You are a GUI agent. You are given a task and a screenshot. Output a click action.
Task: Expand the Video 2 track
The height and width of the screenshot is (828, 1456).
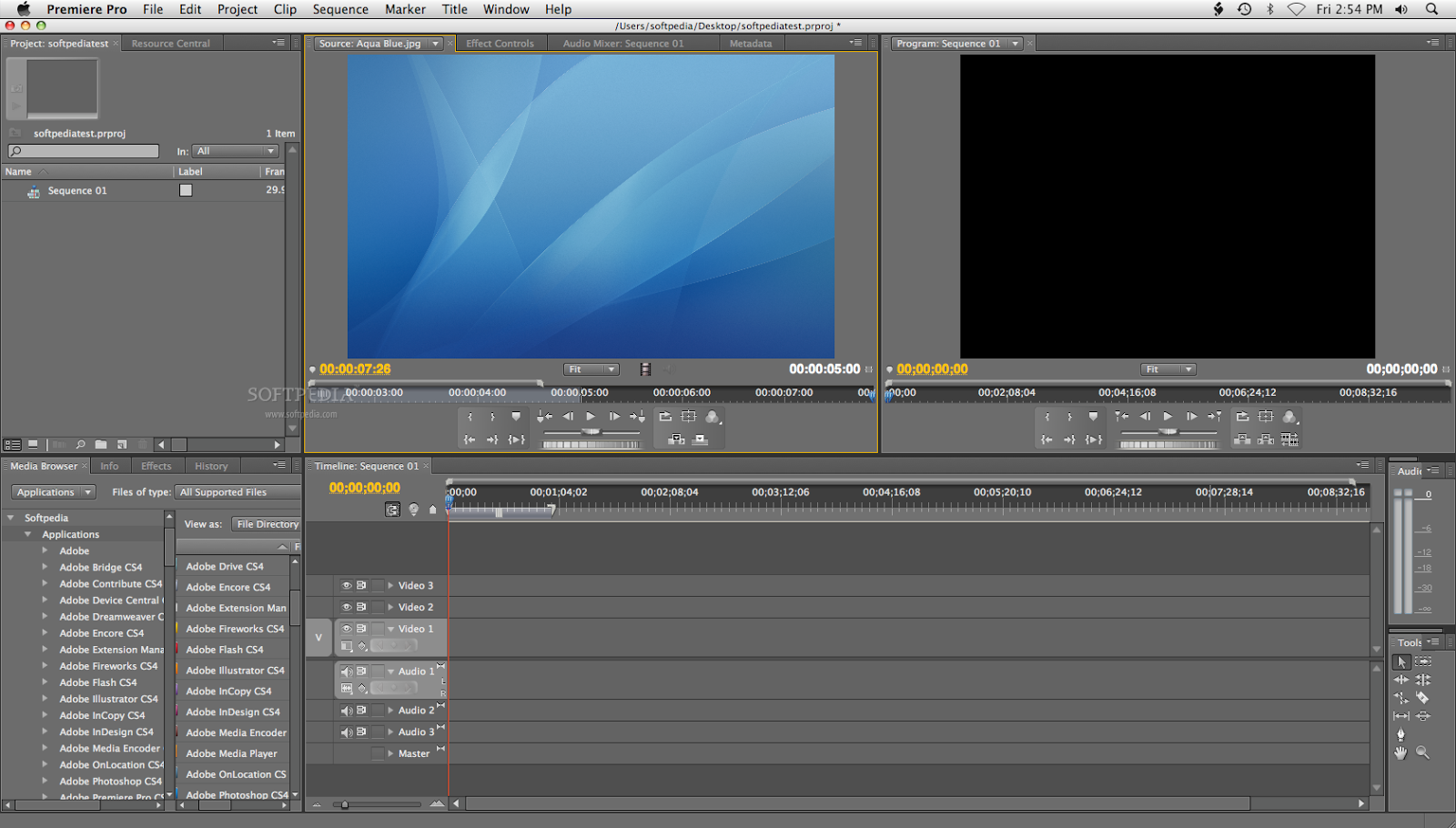tap(390, 607)
